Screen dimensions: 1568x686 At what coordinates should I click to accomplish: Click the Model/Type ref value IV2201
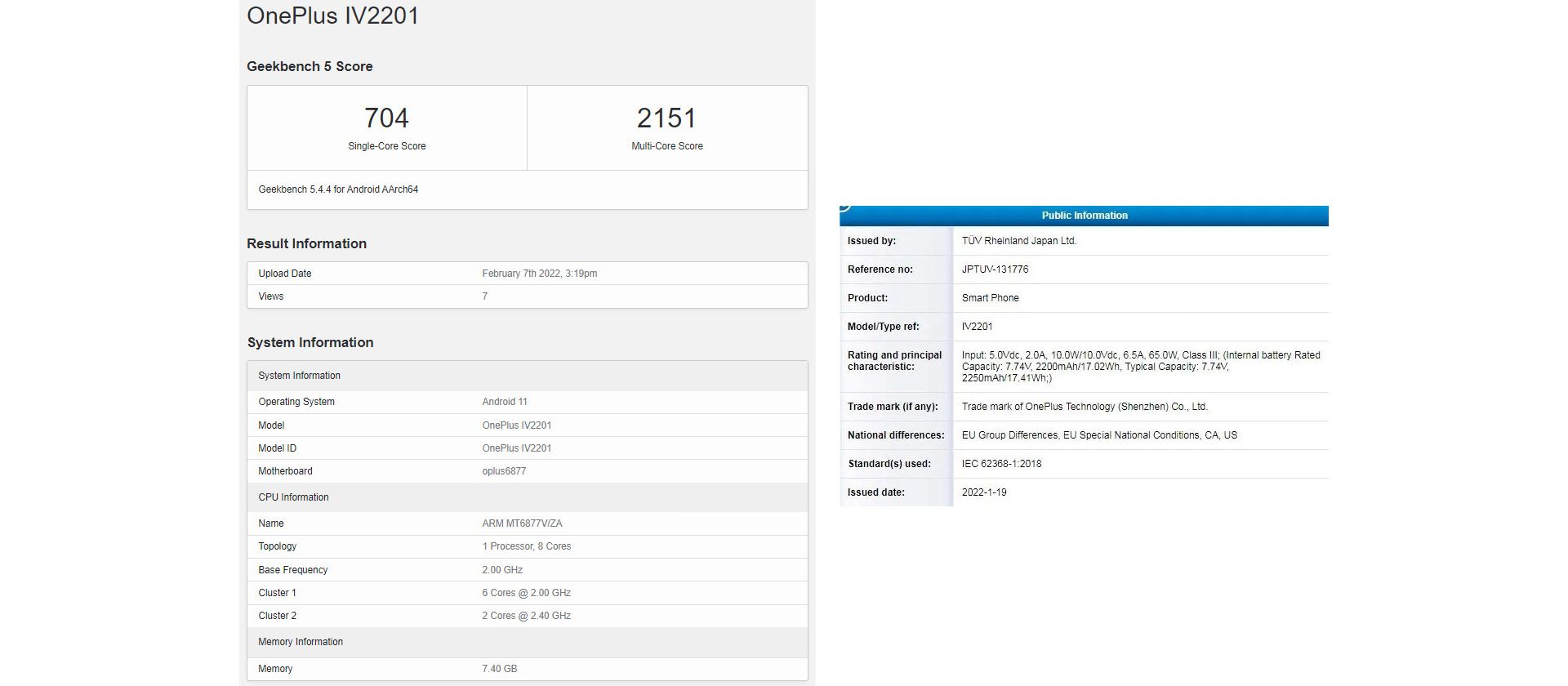coord(977,327)
